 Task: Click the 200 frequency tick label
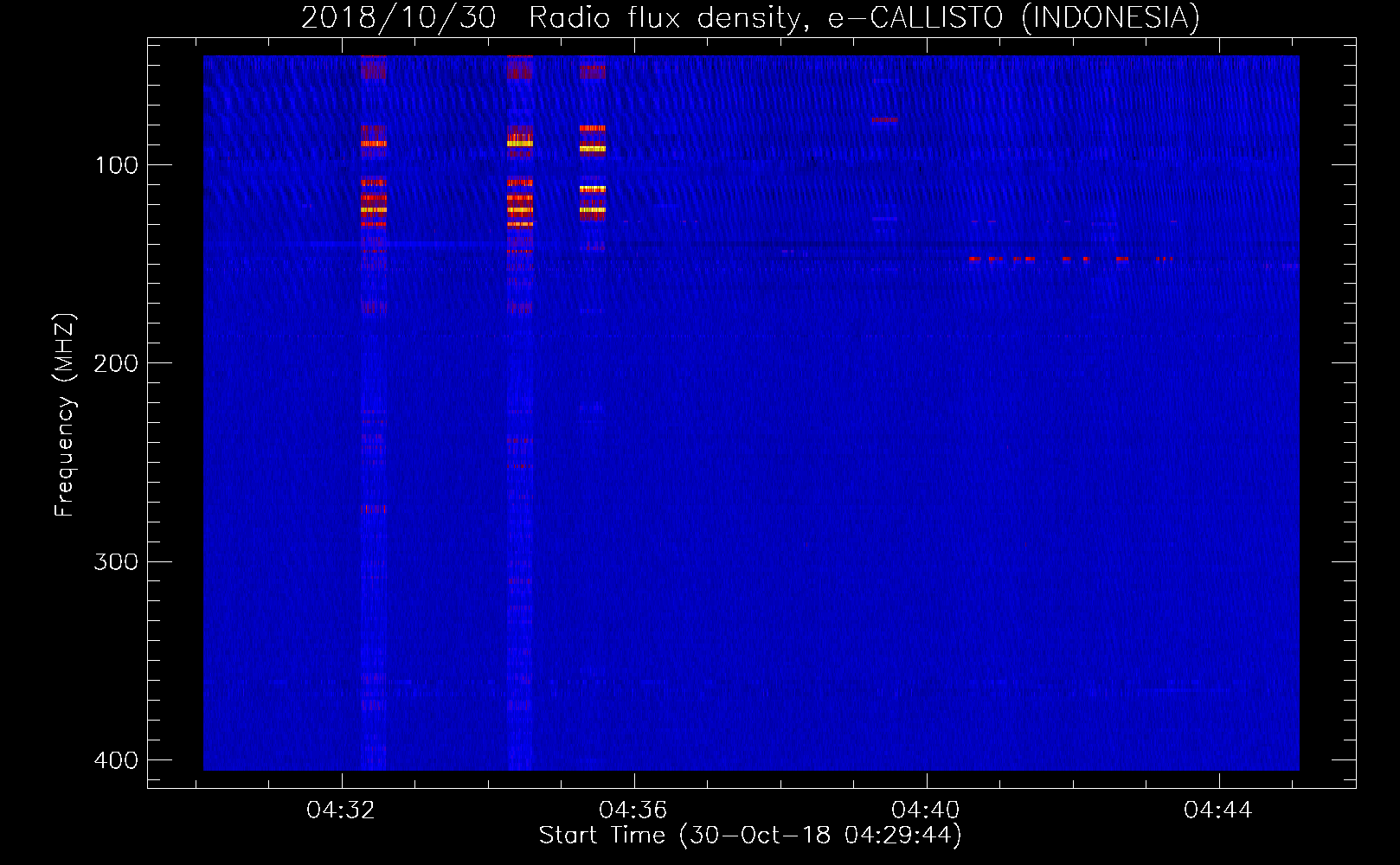click(116, 363)
